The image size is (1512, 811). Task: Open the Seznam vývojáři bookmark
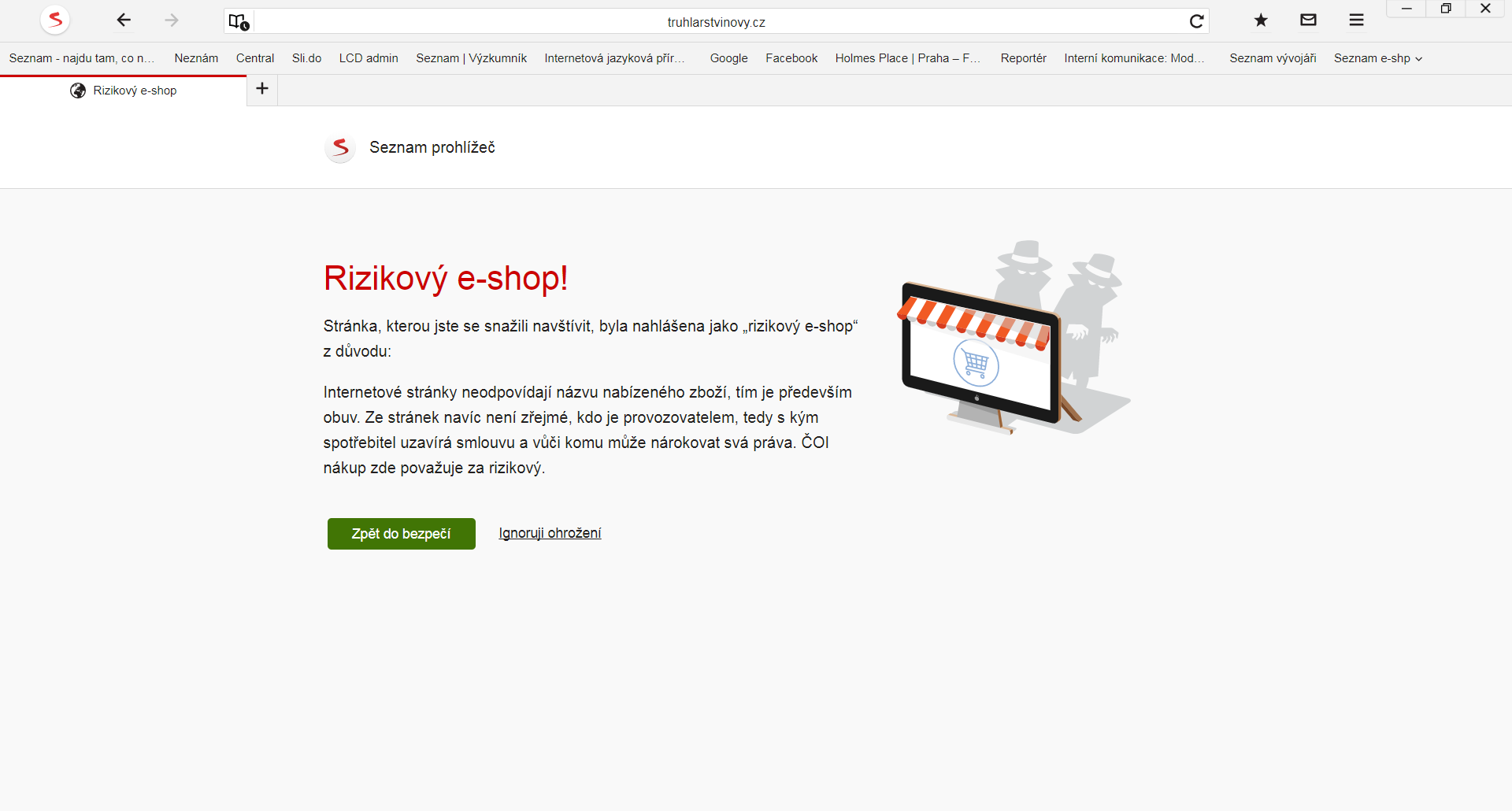tap(1273, 58)
